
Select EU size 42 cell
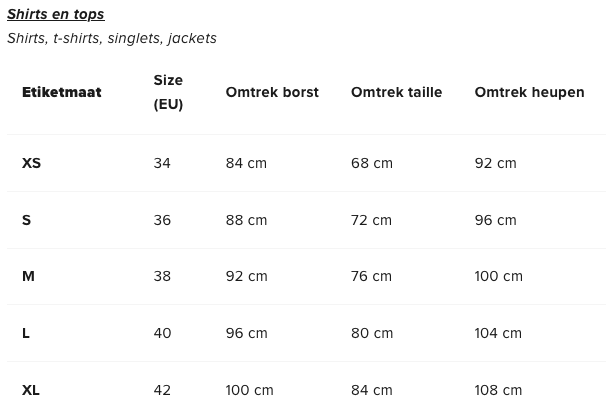tap(162, 390)
